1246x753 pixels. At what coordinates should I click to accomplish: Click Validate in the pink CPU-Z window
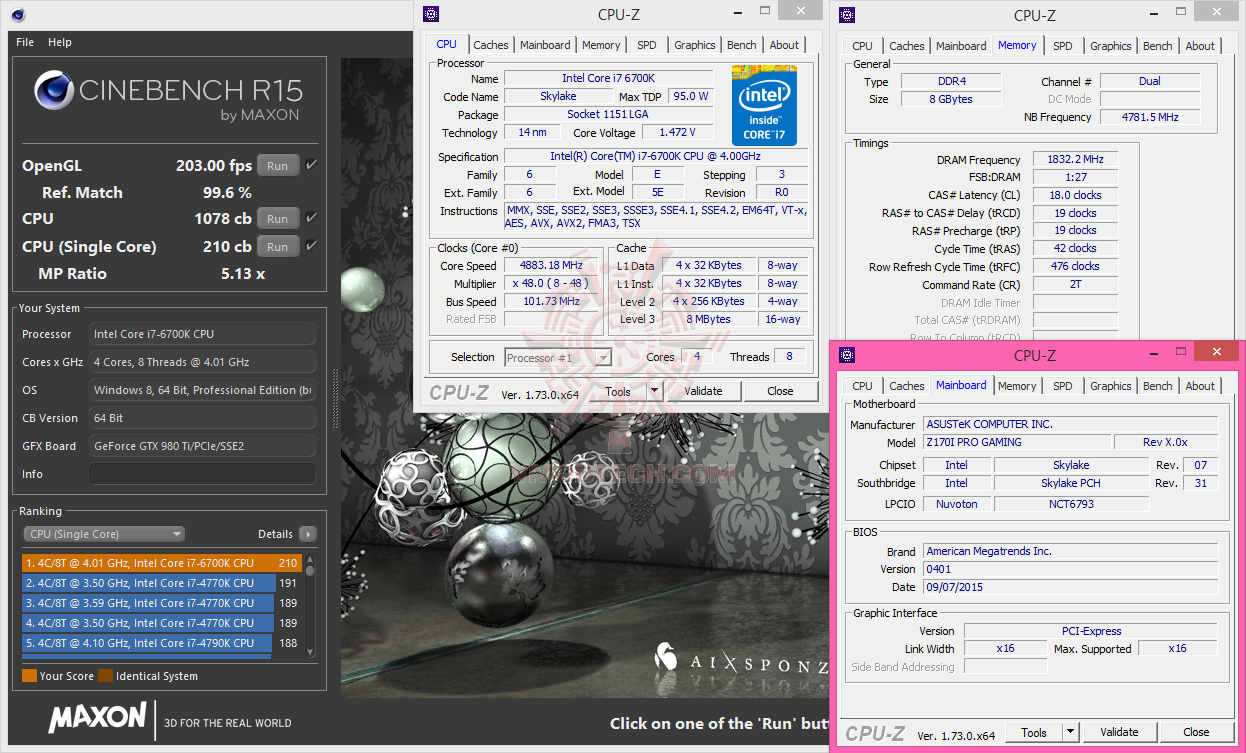click(1119, 731)
